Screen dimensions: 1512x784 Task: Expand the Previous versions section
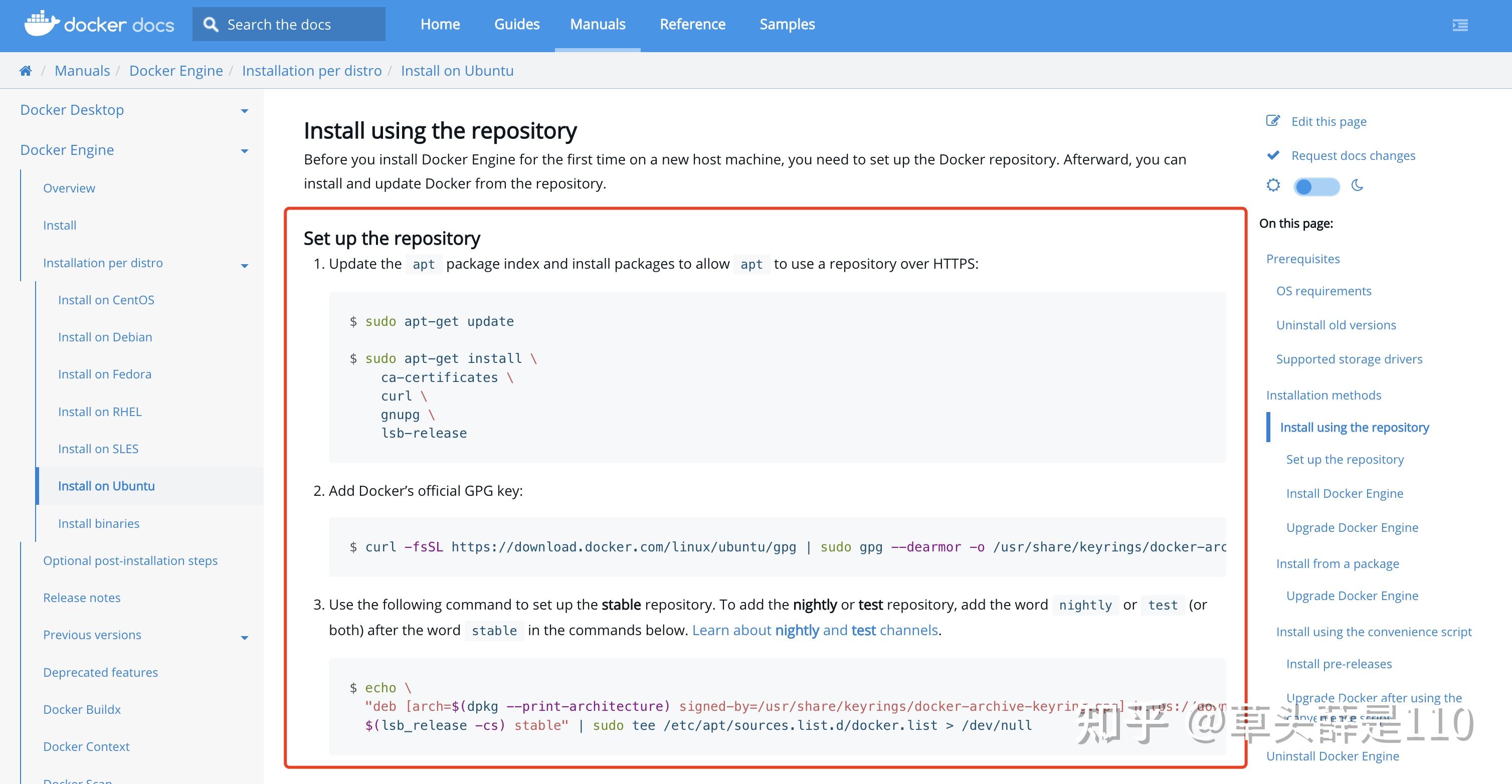(x=245, y=637)
